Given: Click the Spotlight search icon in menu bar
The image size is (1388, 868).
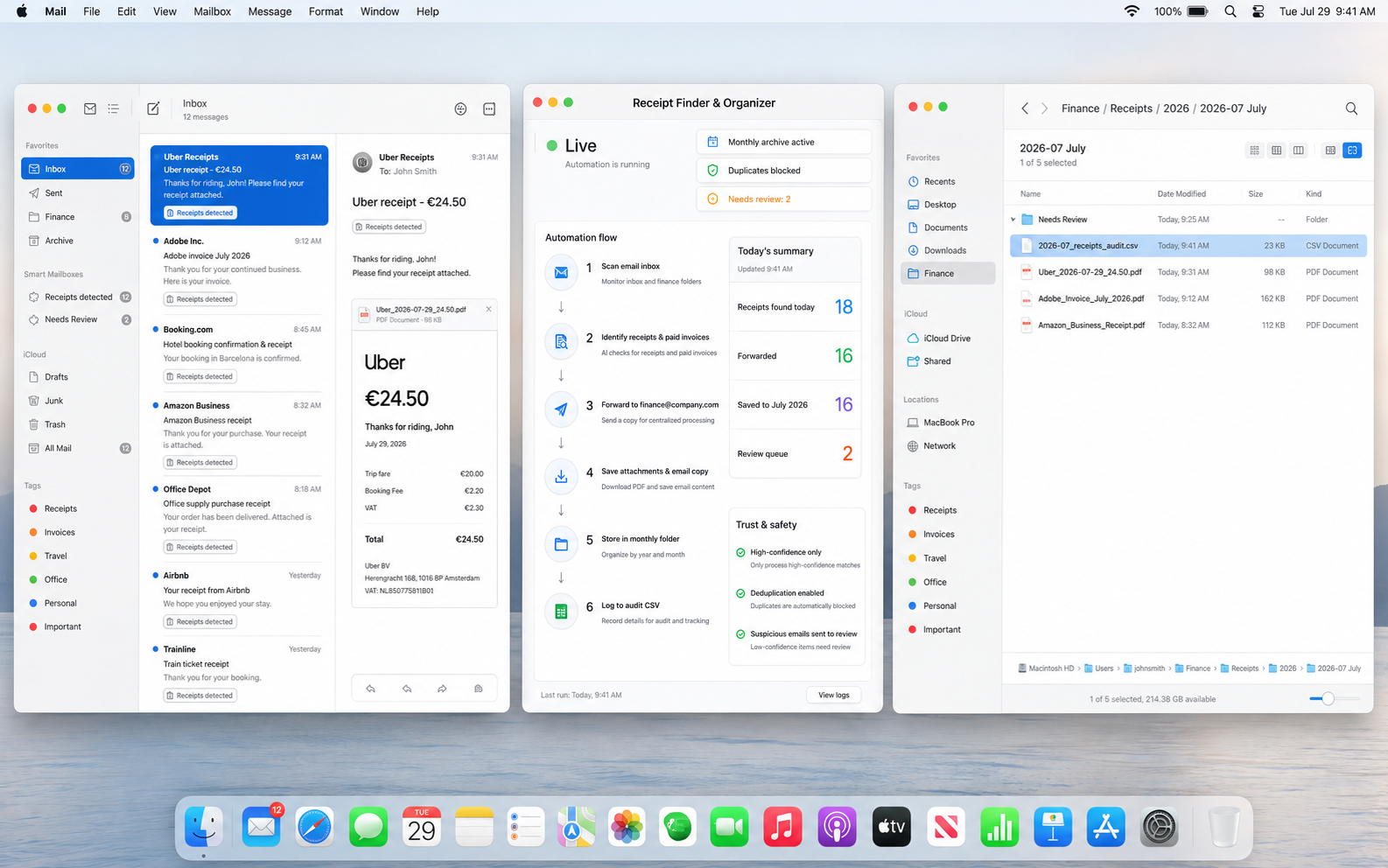Looking at the screenshot, I should point(1230,11).
